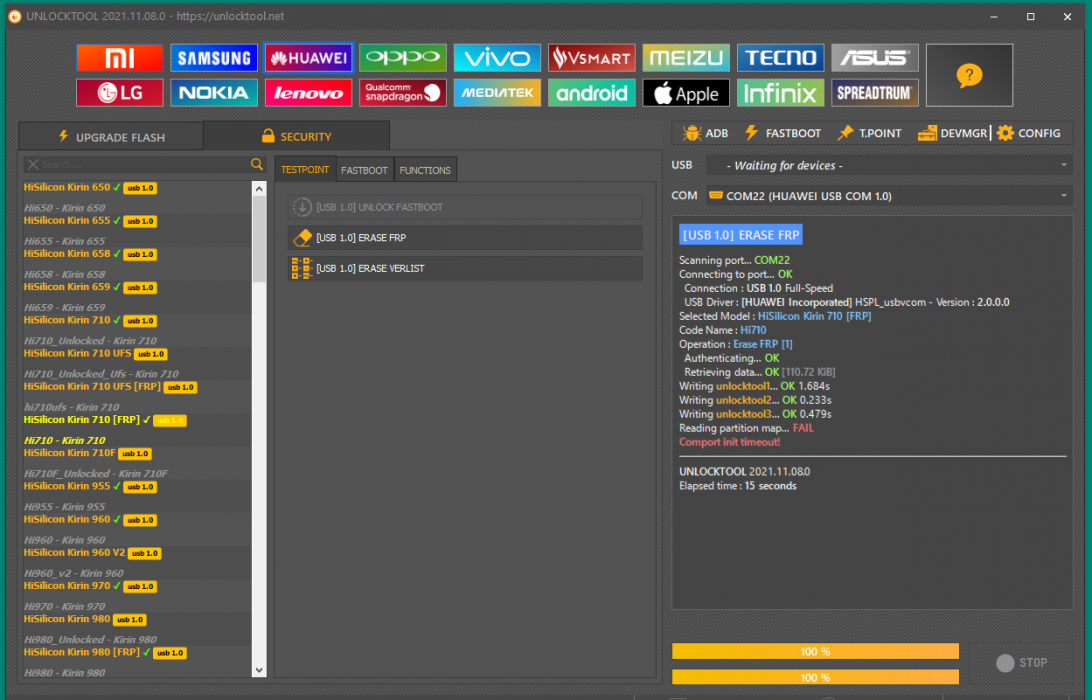Open the ASUS brand section
The image size is (1092, 700).
[875, 58]
